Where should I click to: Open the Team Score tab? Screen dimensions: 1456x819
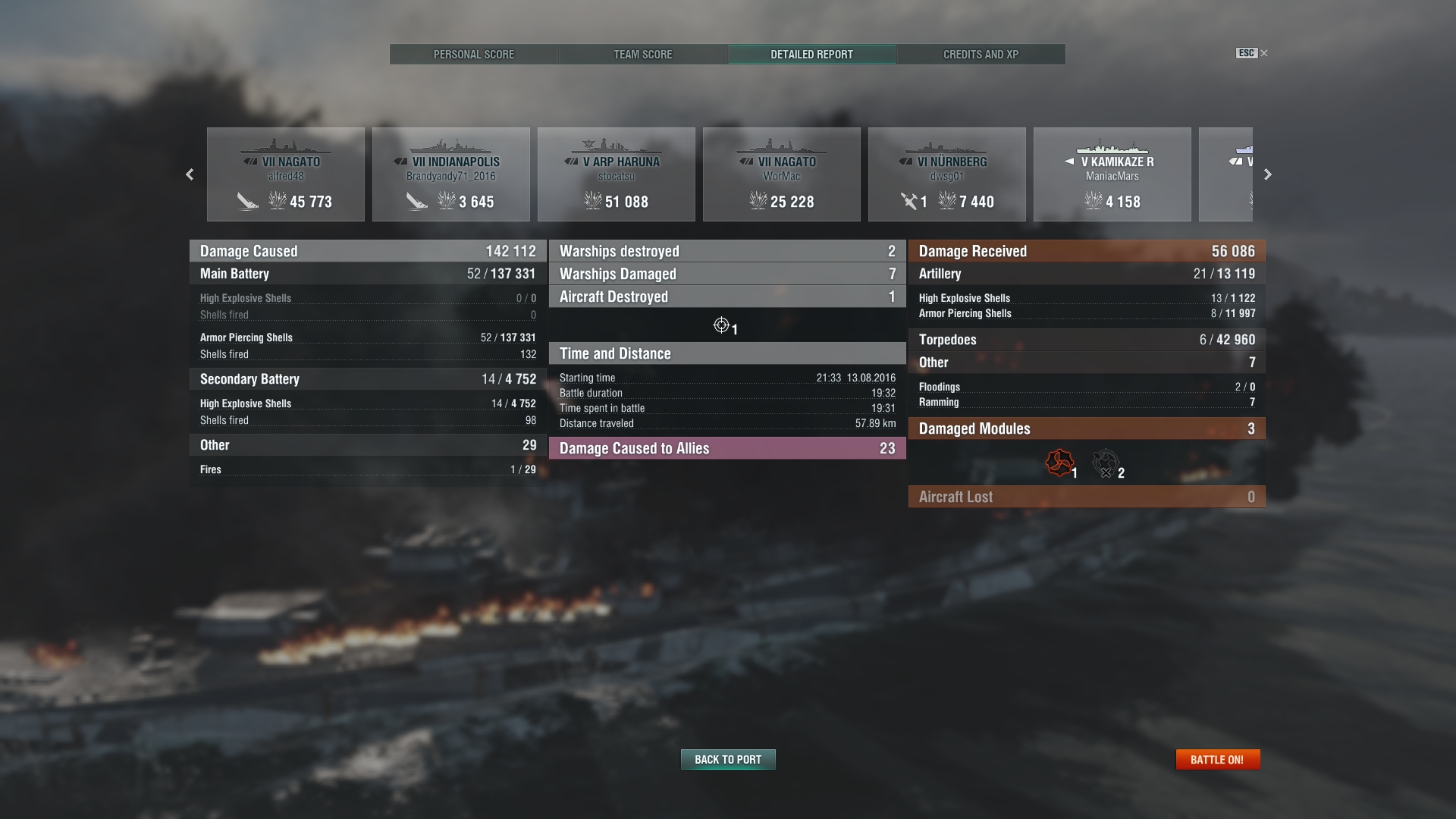[x=643, y=55]
